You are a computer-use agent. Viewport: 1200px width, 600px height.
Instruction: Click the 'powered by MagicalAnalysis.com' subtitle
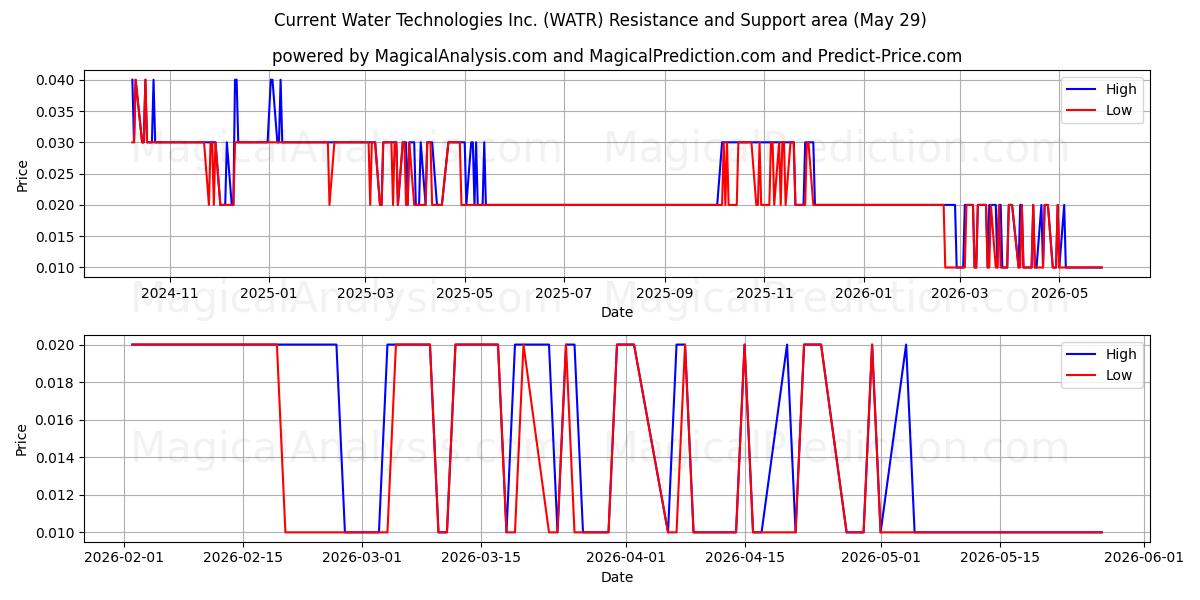tap(616, 56)
